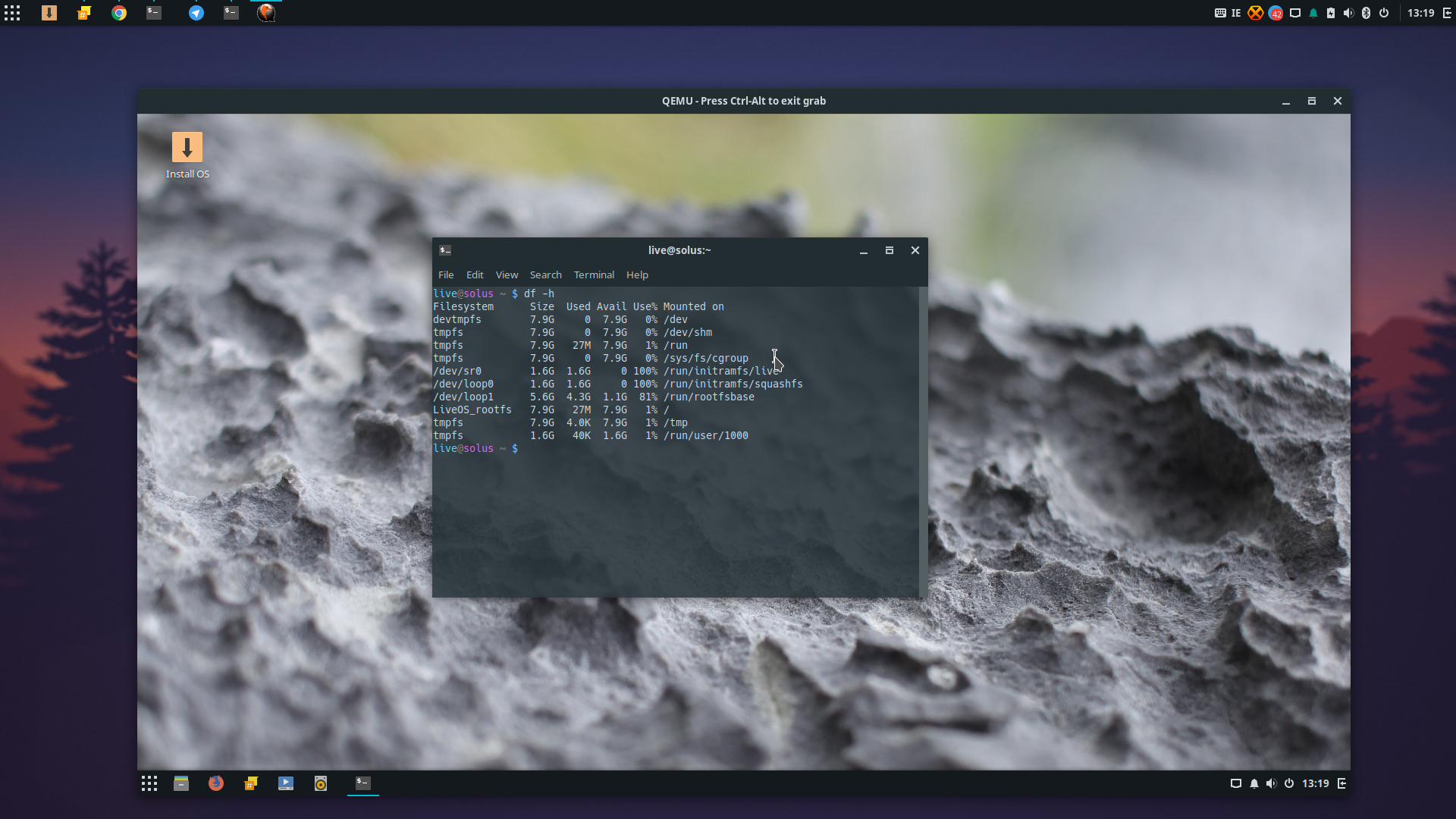The height and width of the screenshot is (819, 1456).
Task: Click '/dev/loop1' in the terminal output
Action: pyautogui.click(x=463, y=397)
